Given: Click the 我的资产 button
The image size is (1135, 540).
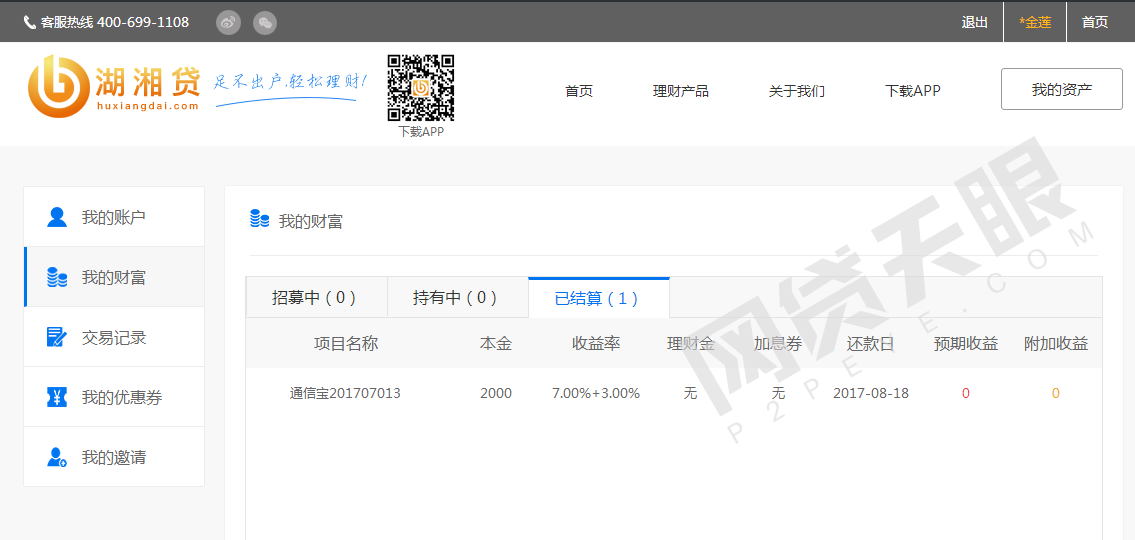Looking at the screenshot, I should (1062, 90).
